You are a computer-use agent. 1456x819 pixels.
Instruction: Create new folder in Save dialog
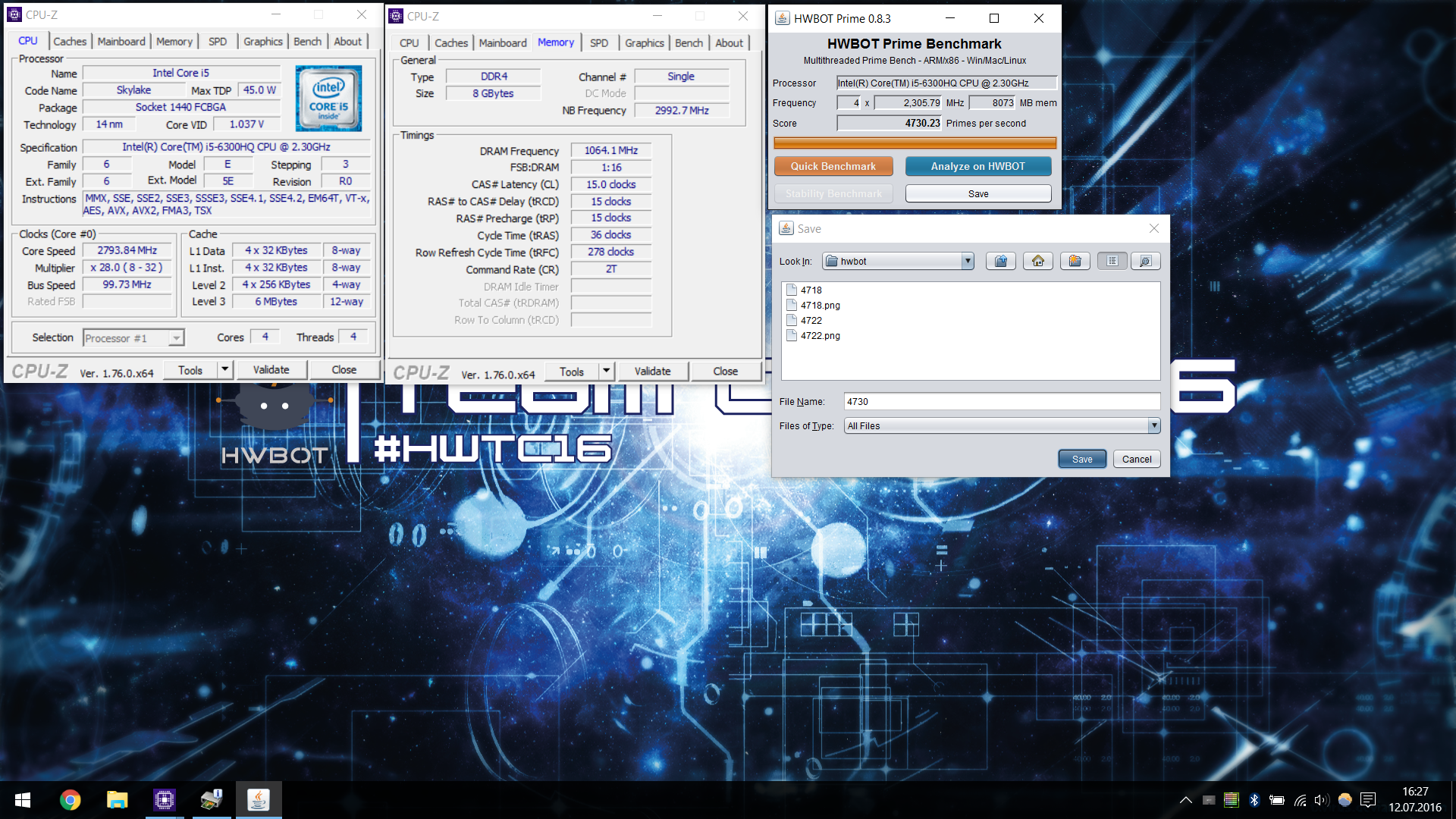(1075, 261)
